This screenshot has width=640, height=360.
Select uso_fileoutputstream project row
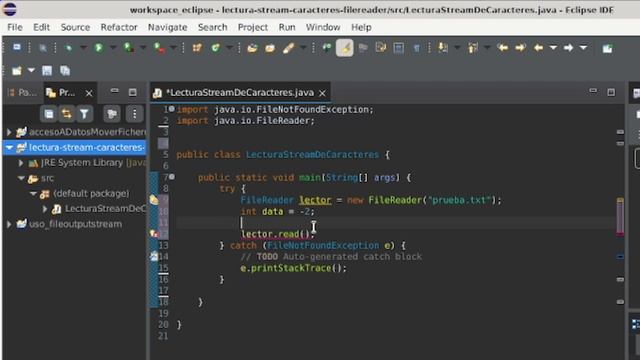pos(74,224)
